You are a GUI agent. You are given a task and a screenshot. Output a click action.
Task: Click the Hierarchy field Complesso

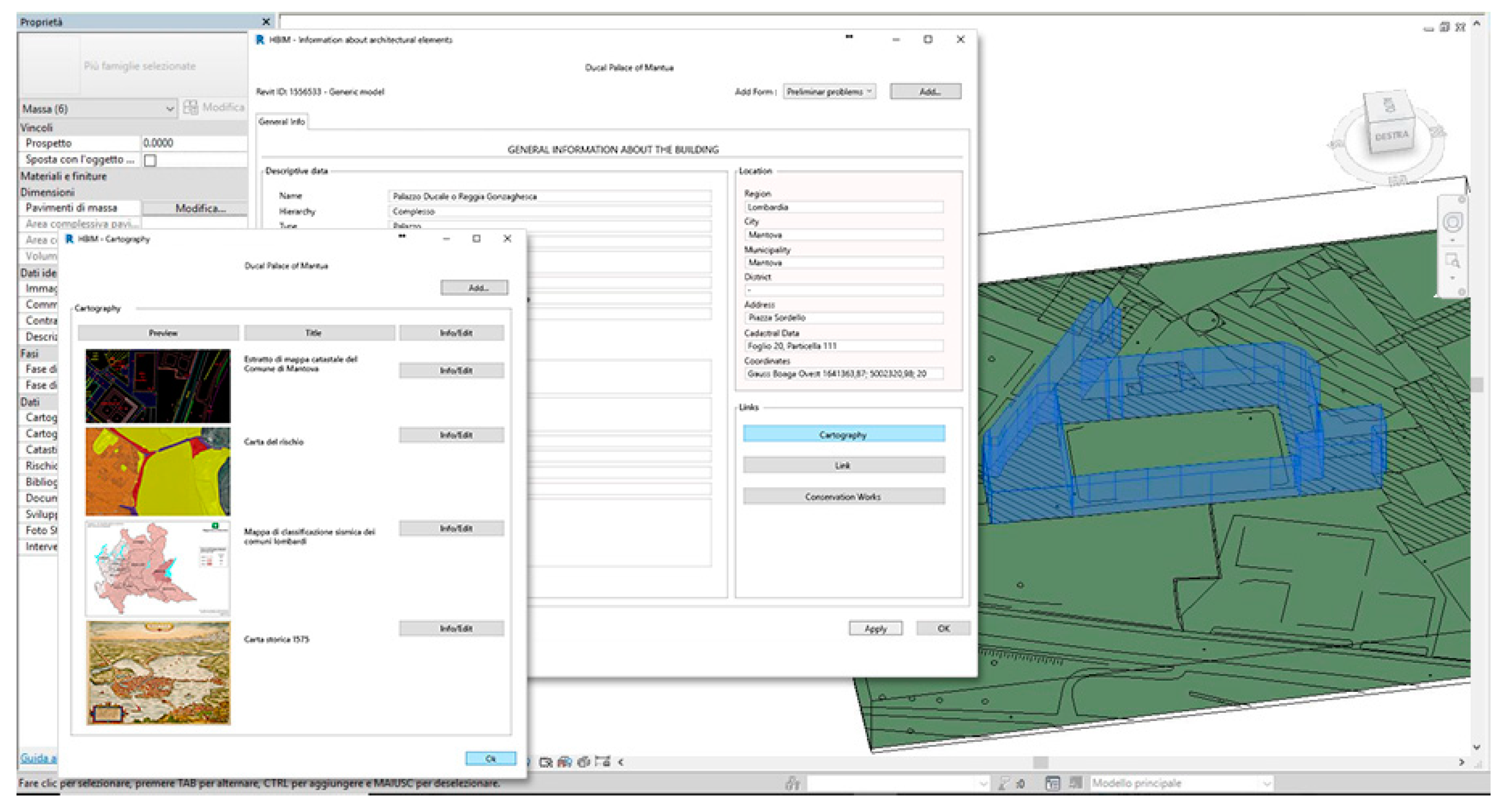tap(550, 212)
